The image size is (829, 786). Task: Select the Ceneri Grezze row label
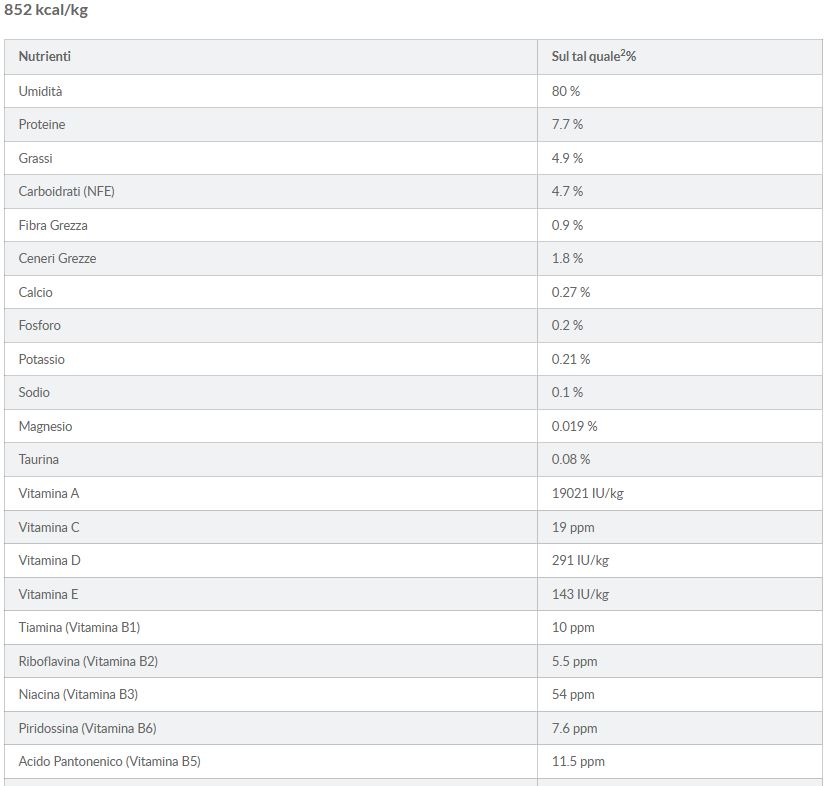(57, 259)
